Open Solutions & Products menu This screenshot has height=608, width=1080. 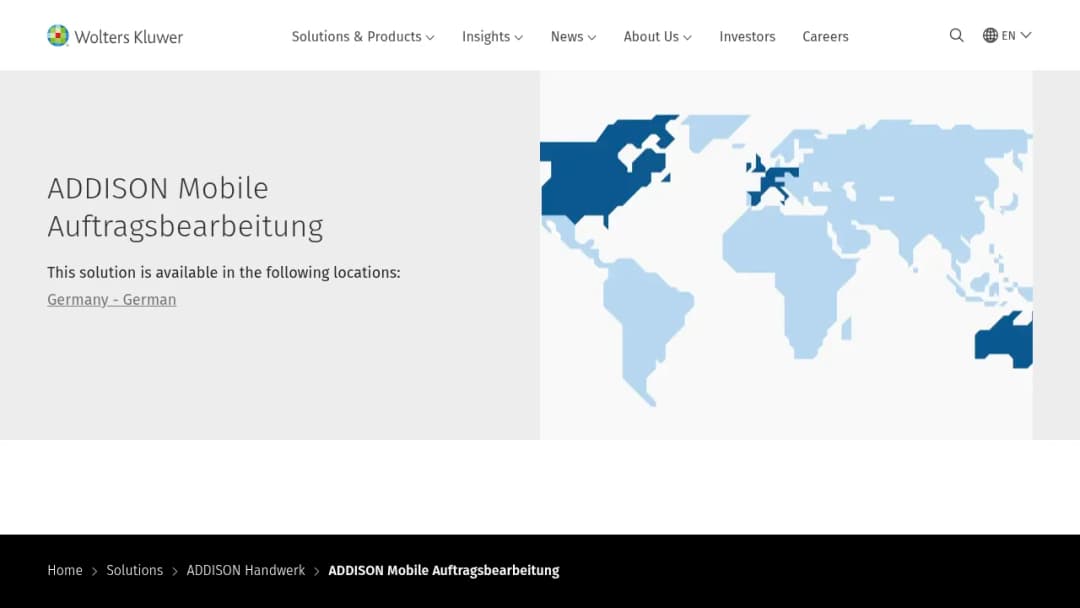click(x=363, y=36)
